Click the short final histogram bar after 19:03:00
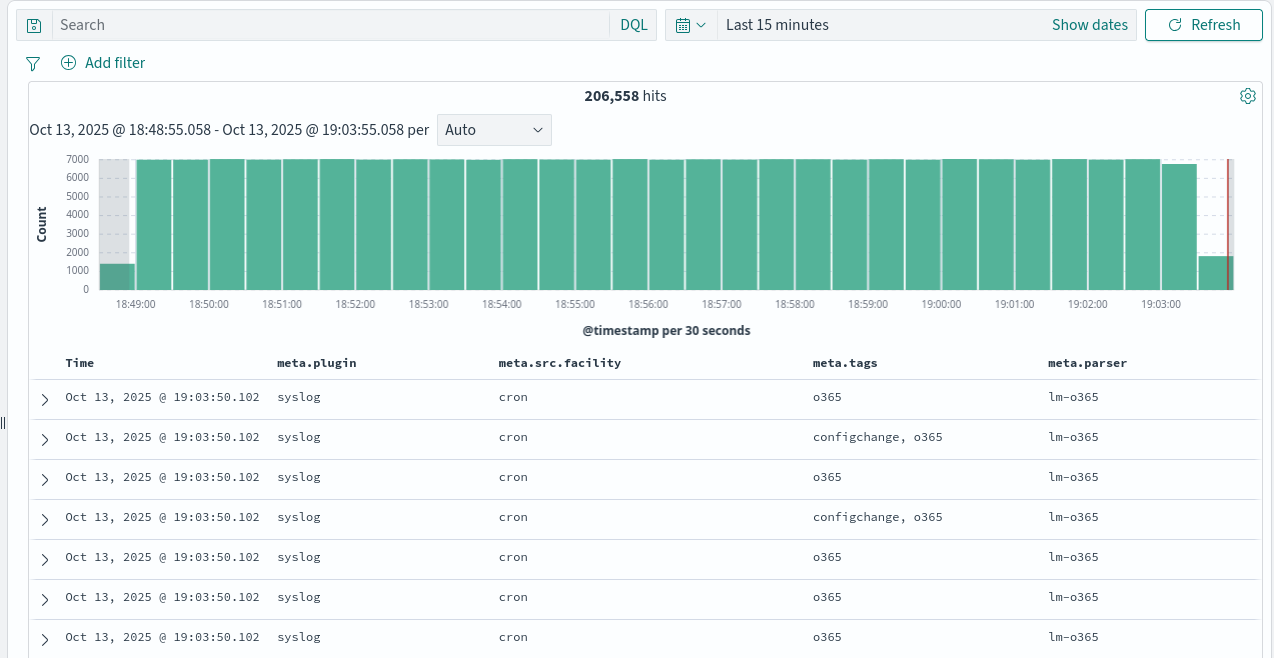 1214,273
